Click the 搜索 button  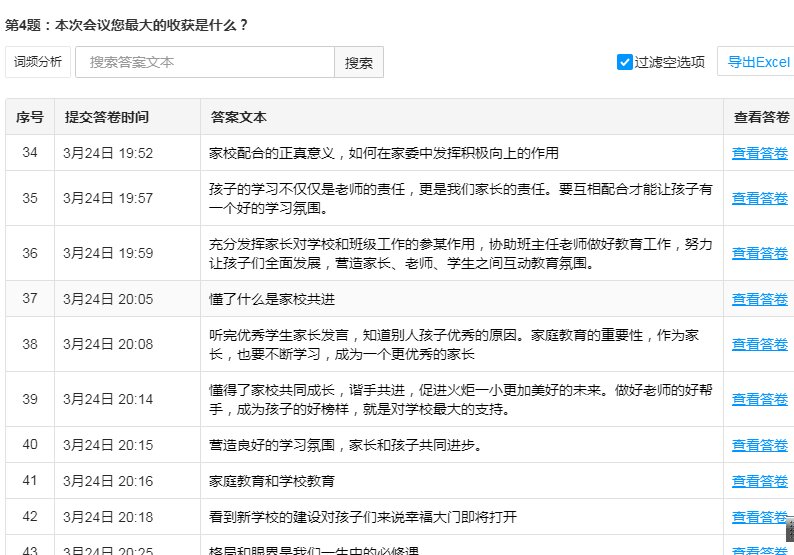point(359,62)
